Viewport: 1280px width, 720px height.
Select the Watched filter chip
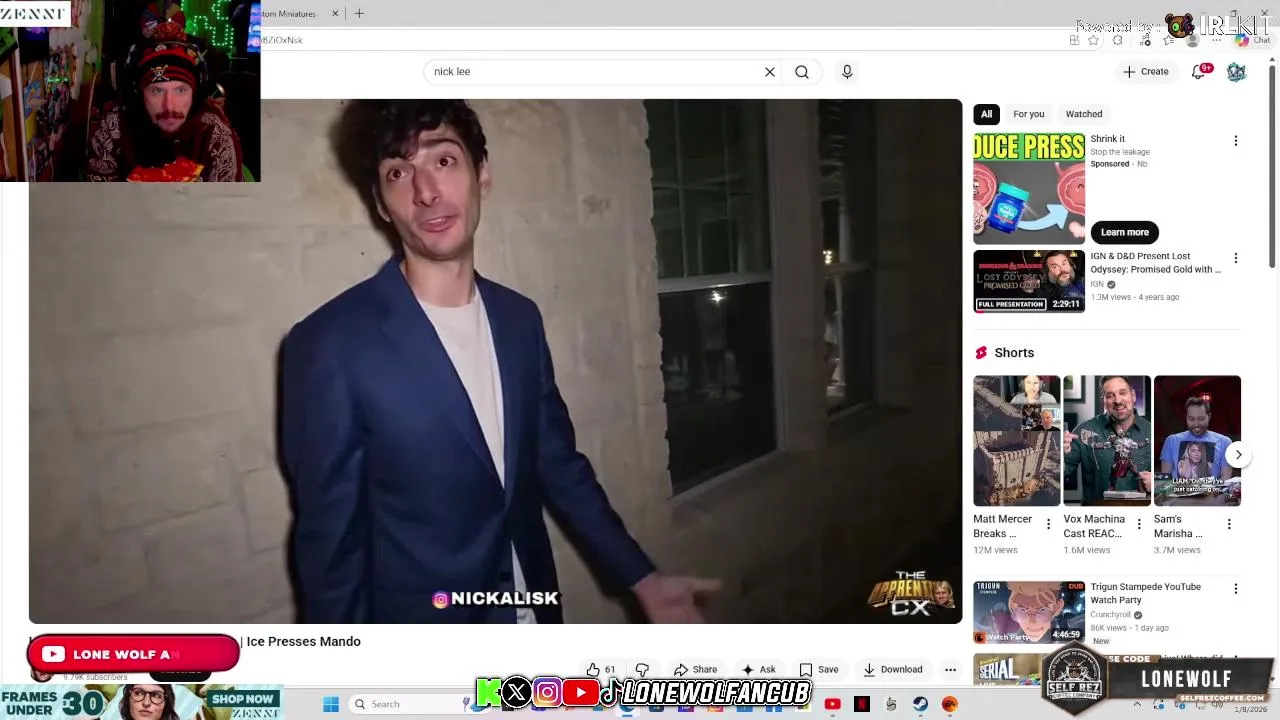coord(1084,114)
